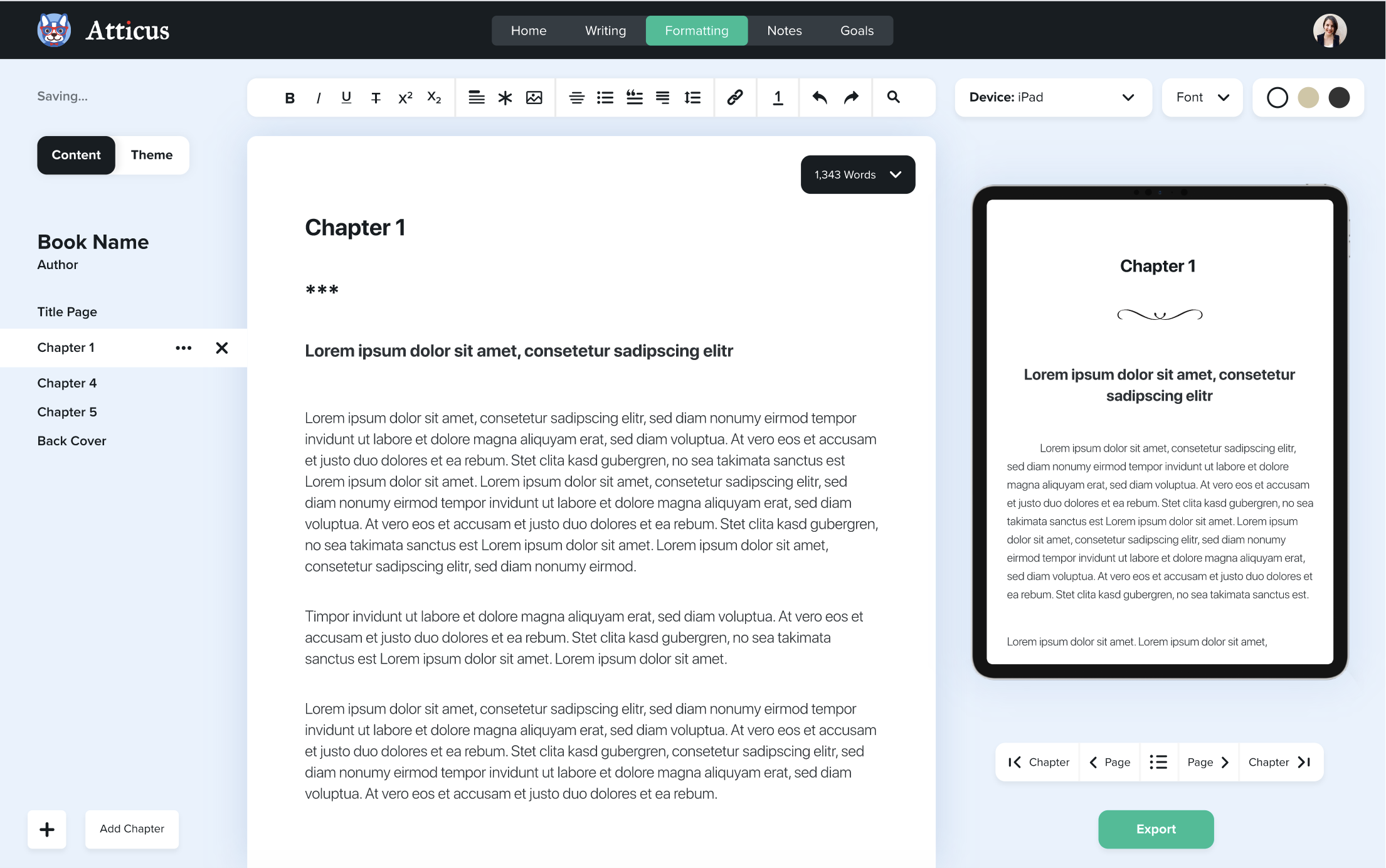Click the search icon in toolbar
The width and height of the screenshot is (1386, 868).
click(893, 97)
